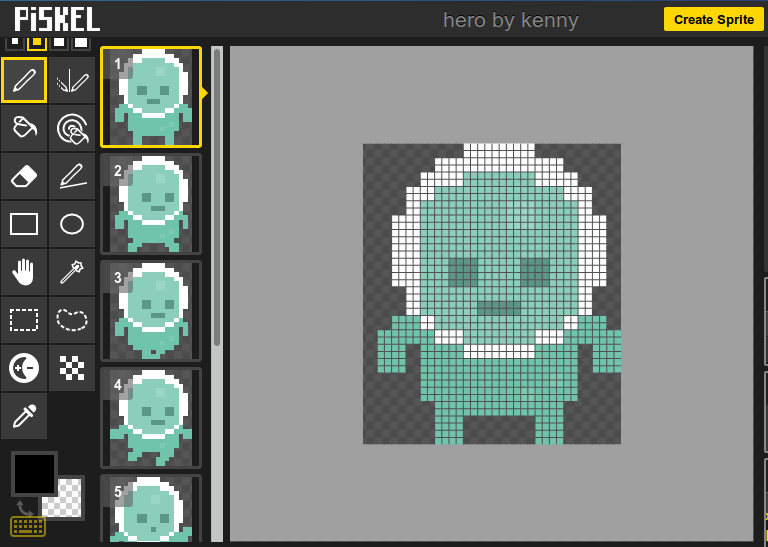The width and height of the screenshot is (768, 547).
Task: Choose the Magic Wand shape select tool
Action: coord(72,272)
